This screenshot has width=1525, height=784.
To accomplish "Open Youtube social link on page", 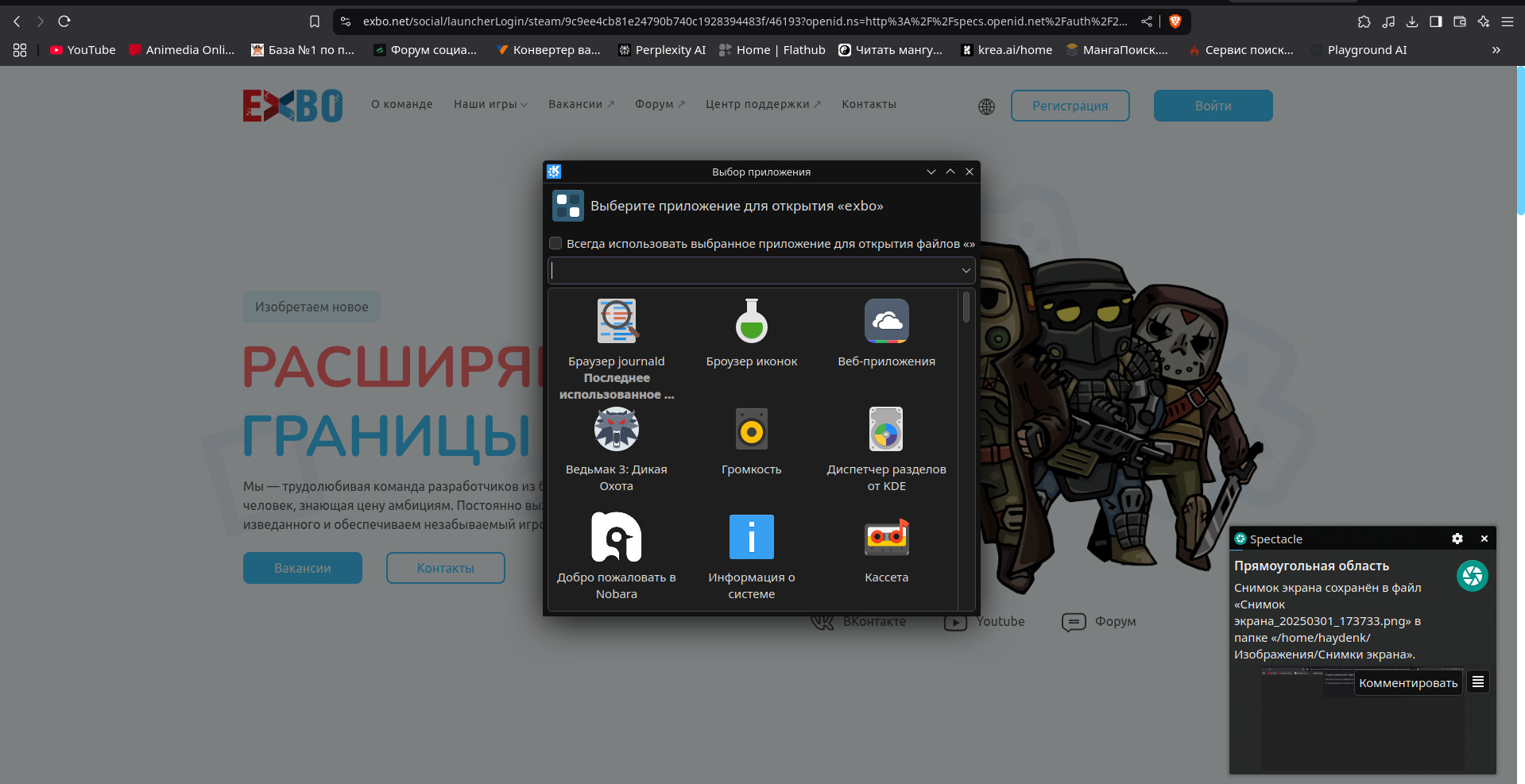I will tap(985, 621).
